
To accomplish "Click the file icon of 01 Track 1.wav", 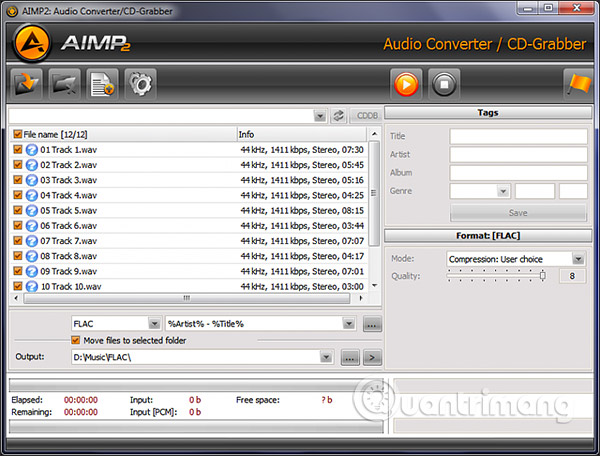I will (32, 150).
